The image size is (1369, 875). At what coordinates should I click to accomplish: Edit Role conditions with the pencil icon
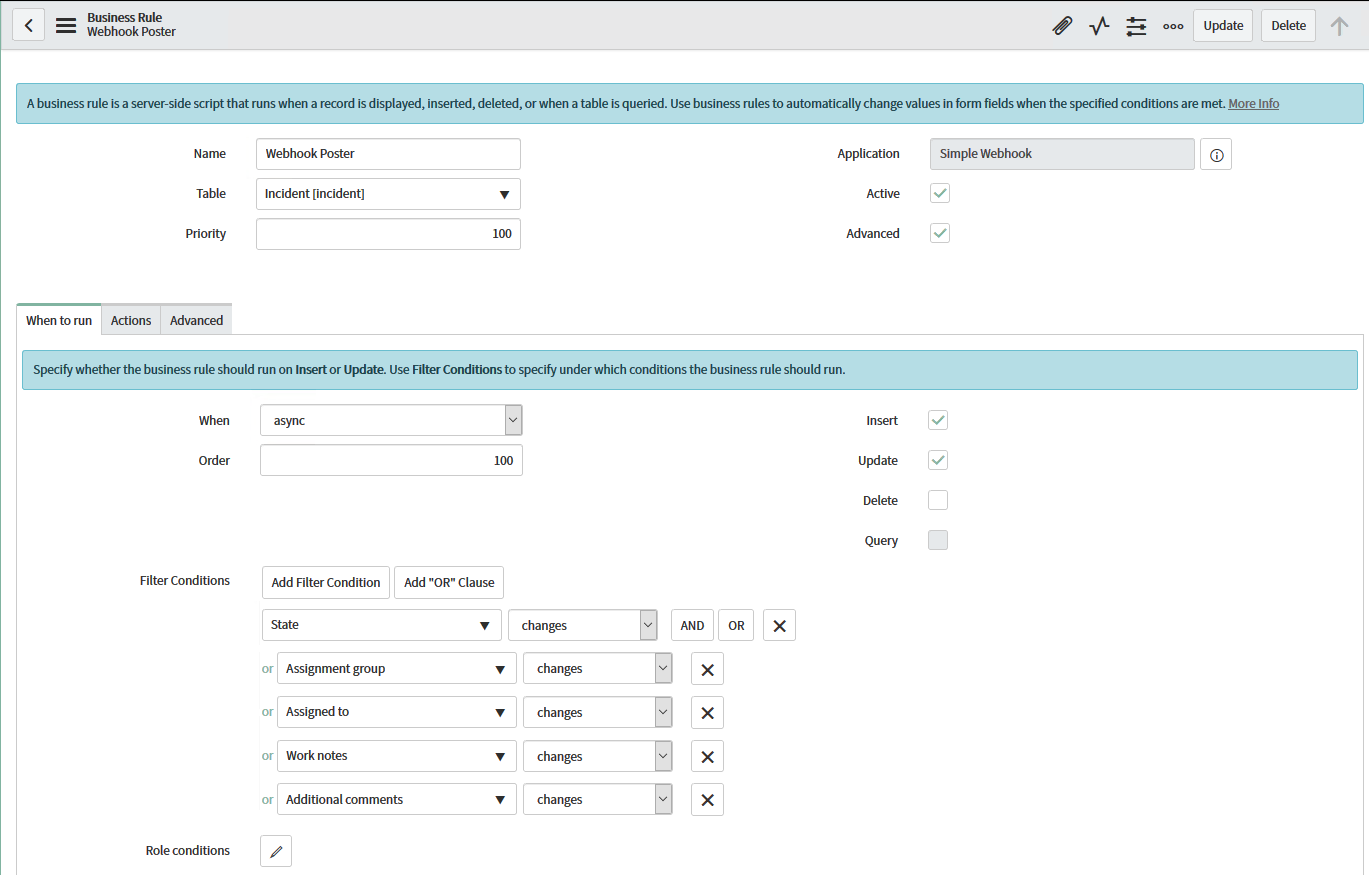275,850
